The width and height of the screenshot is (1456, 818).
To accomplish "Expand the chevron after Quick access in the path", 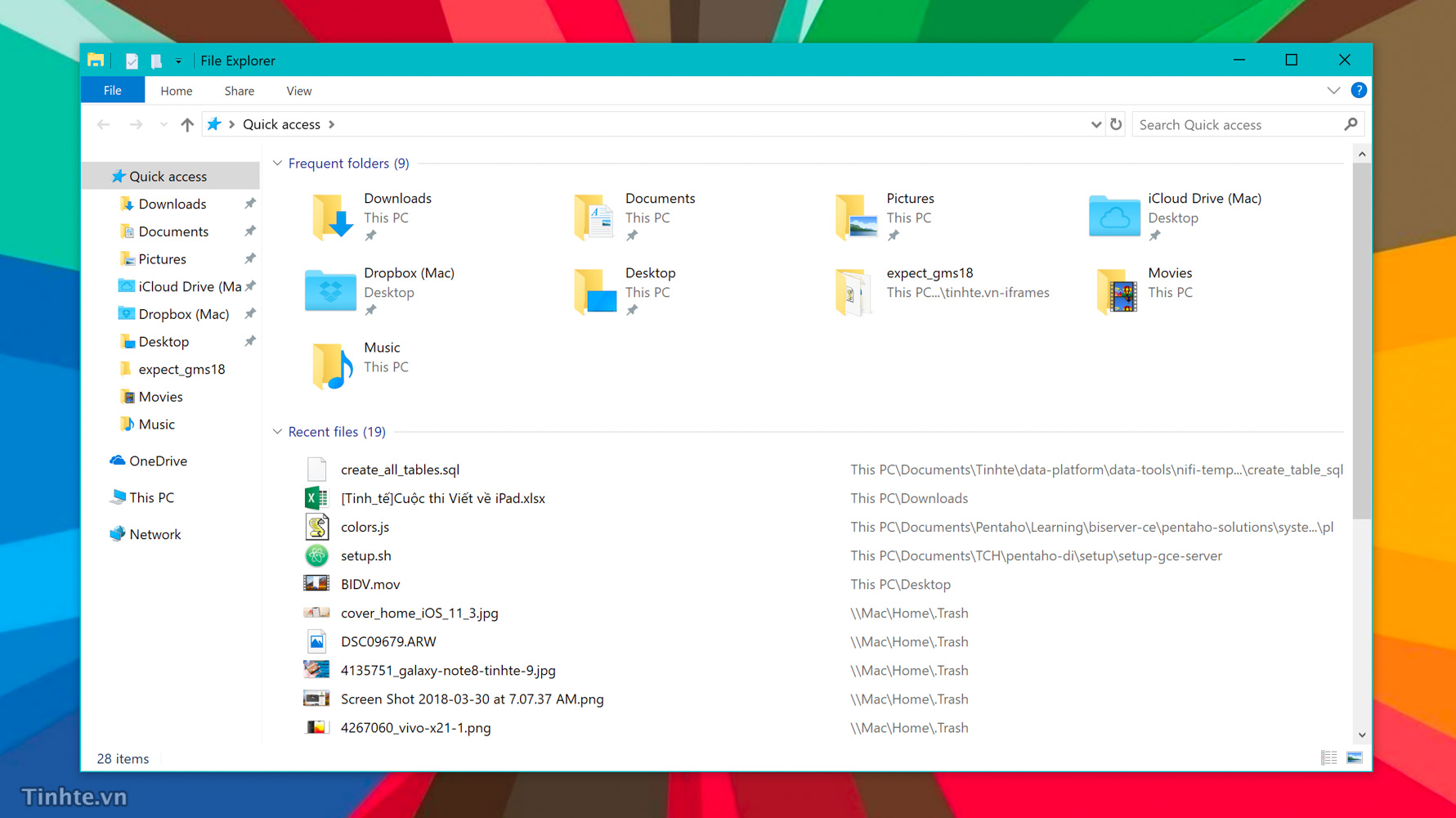I will 332,124.
